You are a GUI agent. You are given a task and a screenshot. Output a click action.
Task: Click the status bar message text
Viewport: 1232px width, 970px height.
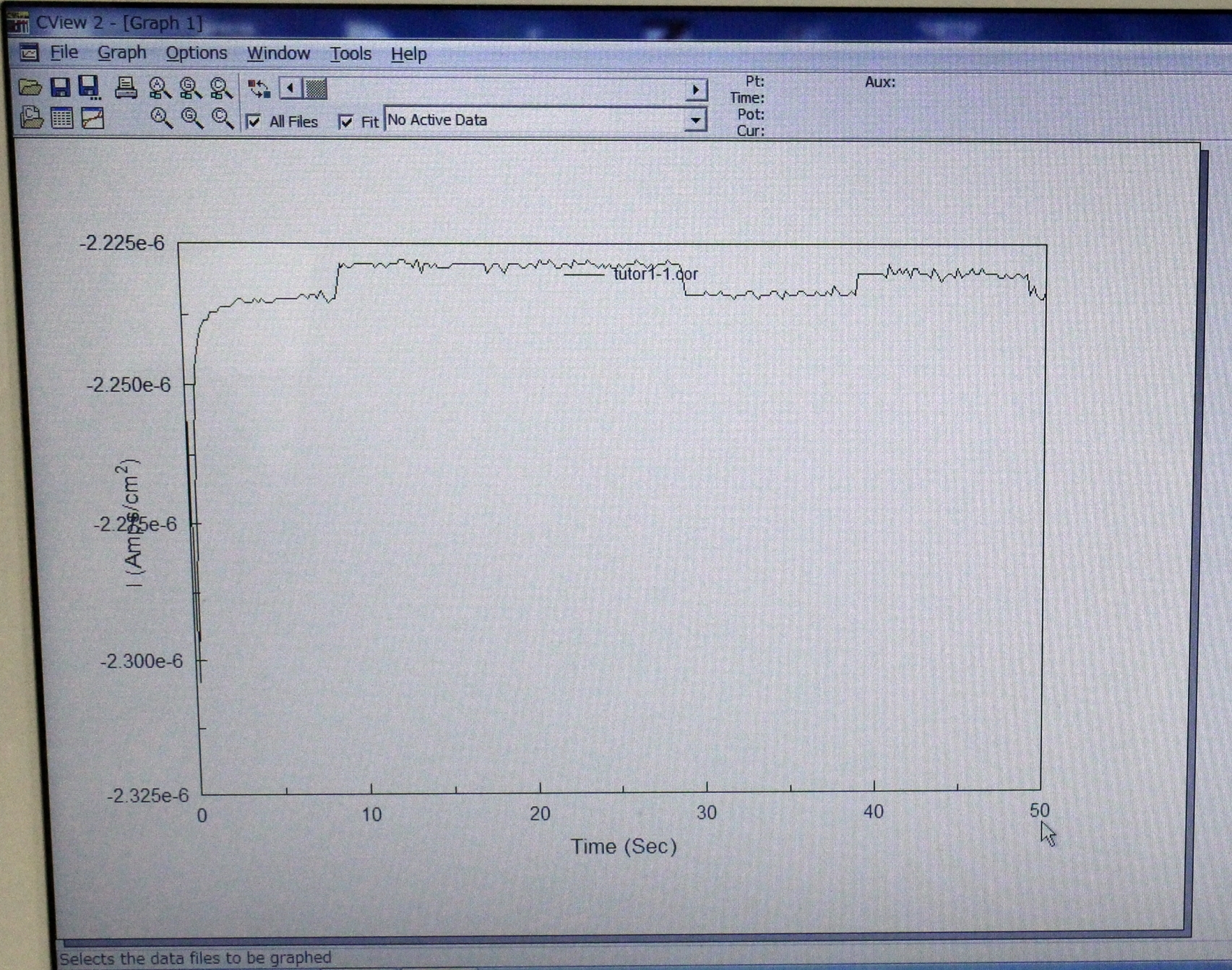[195, 958]
